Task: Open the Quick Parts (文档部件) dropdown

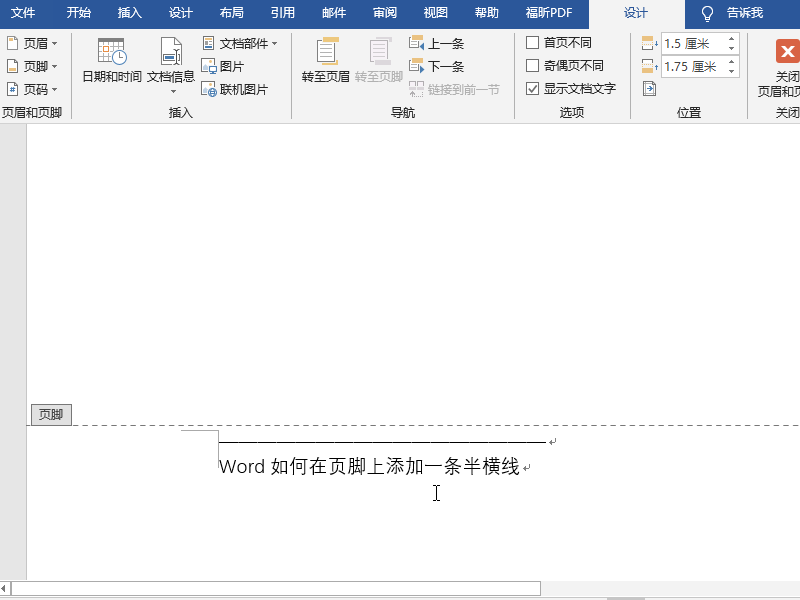Action: (240, 44)
